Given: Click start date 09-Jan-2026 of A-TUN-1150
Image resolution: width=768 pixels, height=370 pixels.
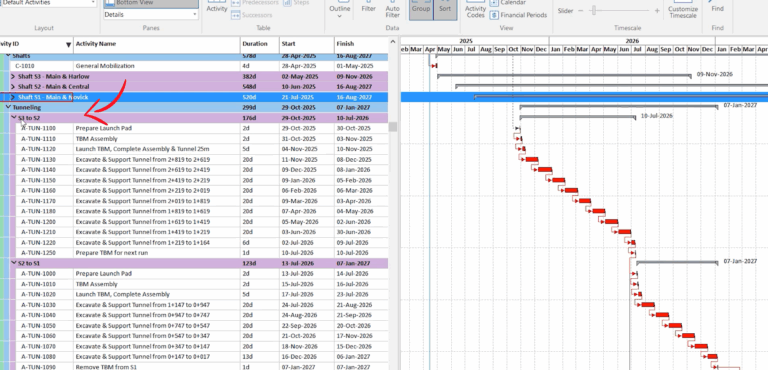Looking at the screenshot, I should (x=299, y=180).
